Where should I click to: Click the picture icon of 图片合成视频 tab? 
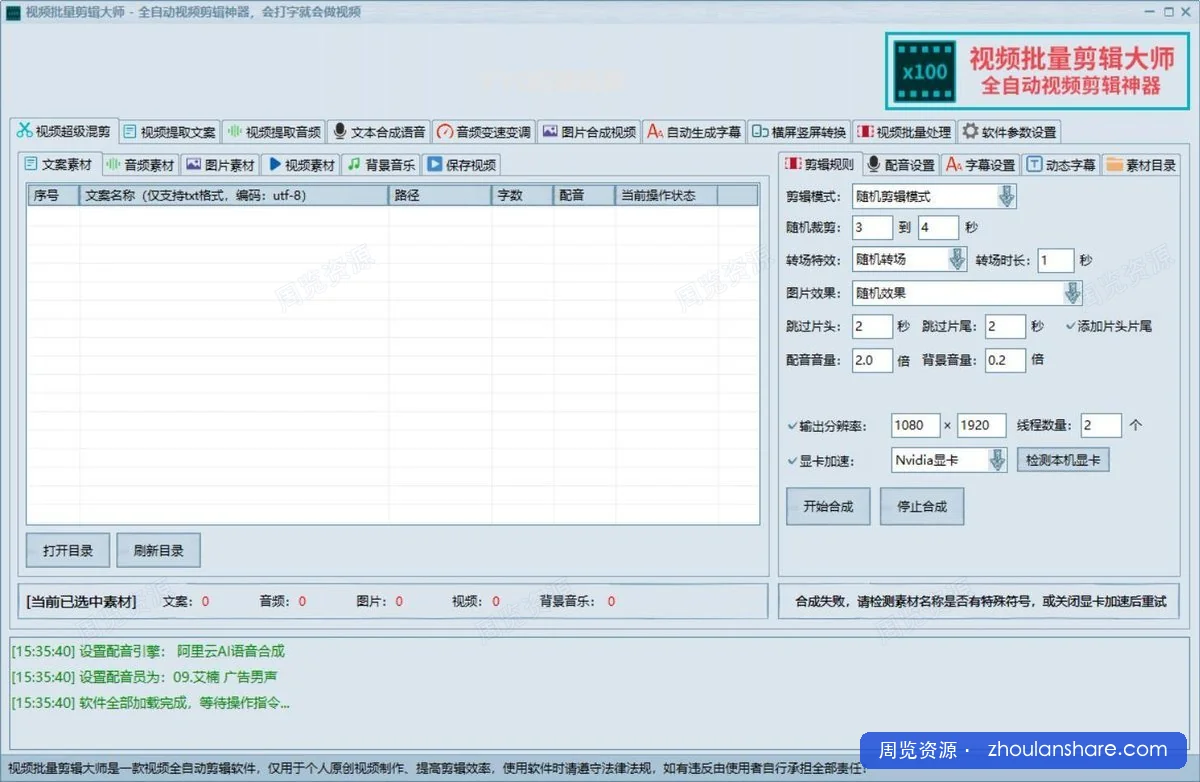coord(550,131)
